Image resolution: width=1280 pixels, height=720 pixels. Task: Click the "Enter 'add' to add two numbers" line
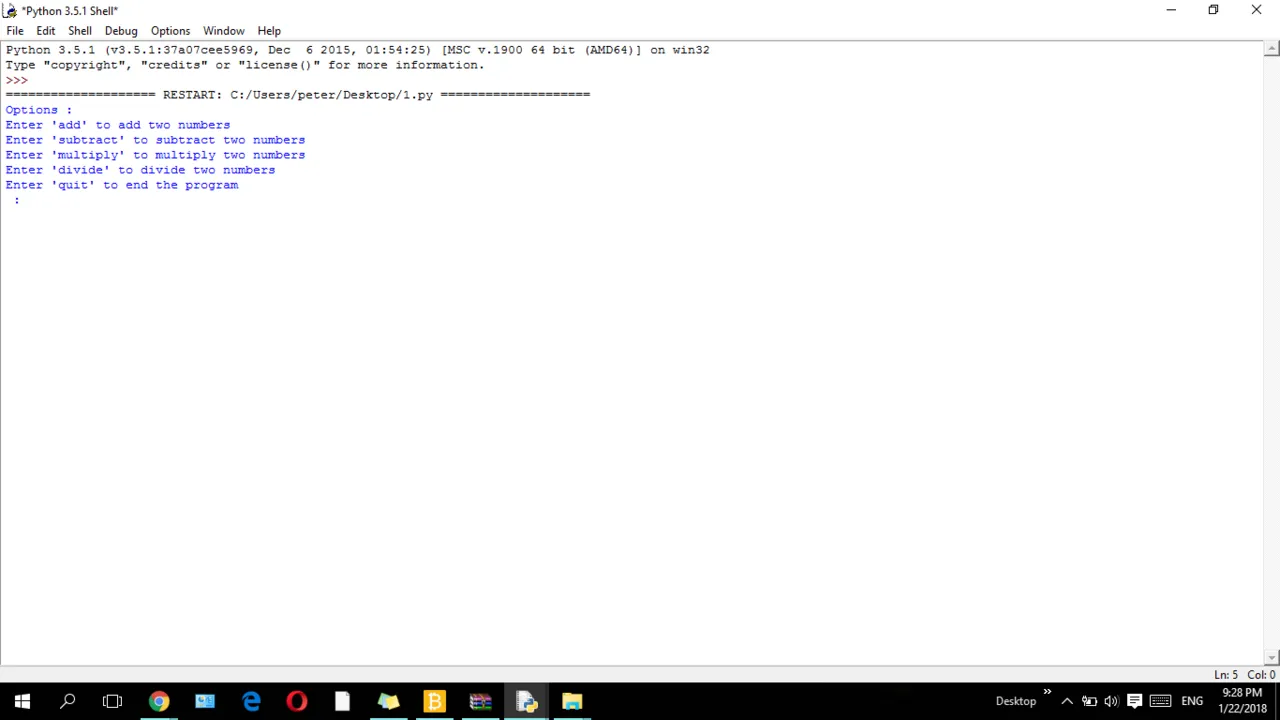coord(118,125)
